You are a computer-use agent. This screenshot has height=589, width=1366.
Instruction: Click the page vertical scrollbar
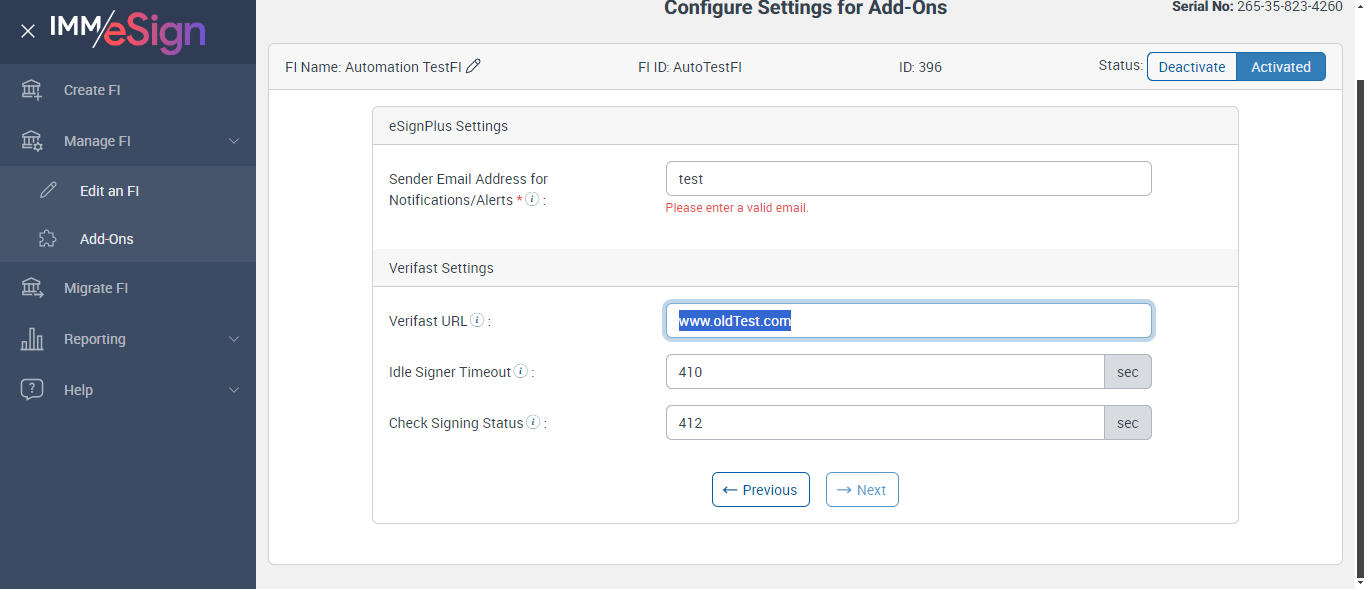pyautogui.click(x=1359, y=300)
